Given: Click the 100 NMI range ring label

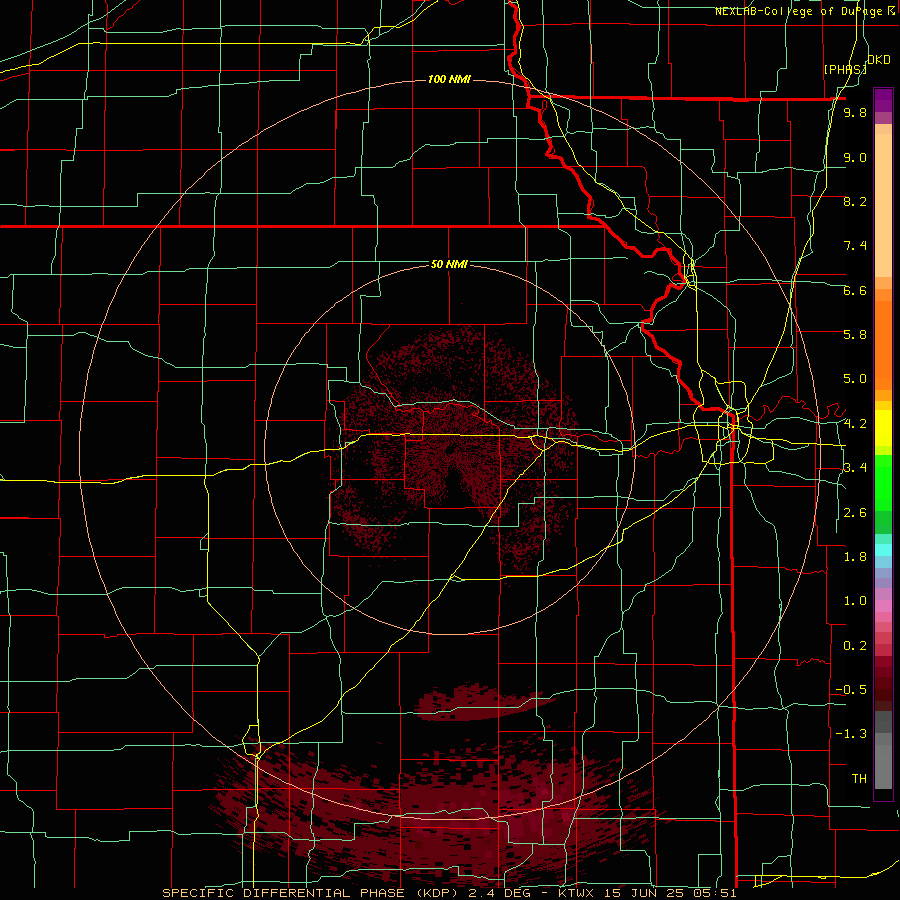Looking at the screenshot, I should 449,79.
